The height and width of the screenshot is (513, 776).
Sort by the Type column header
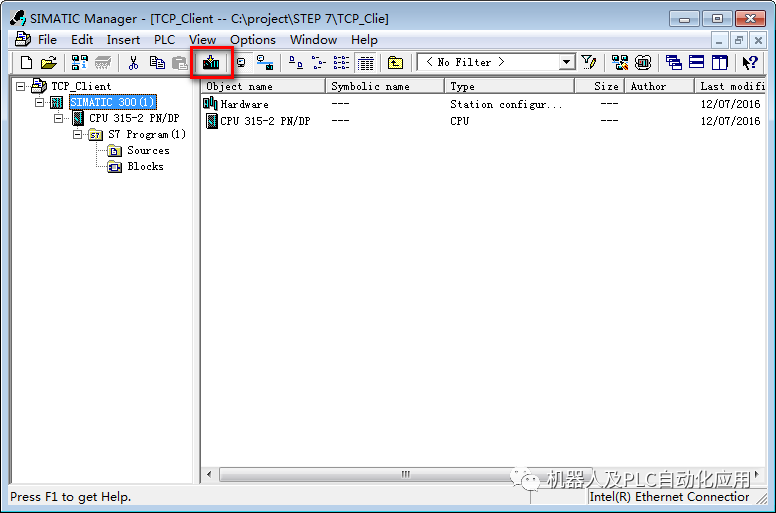click(x=510, y=86)
